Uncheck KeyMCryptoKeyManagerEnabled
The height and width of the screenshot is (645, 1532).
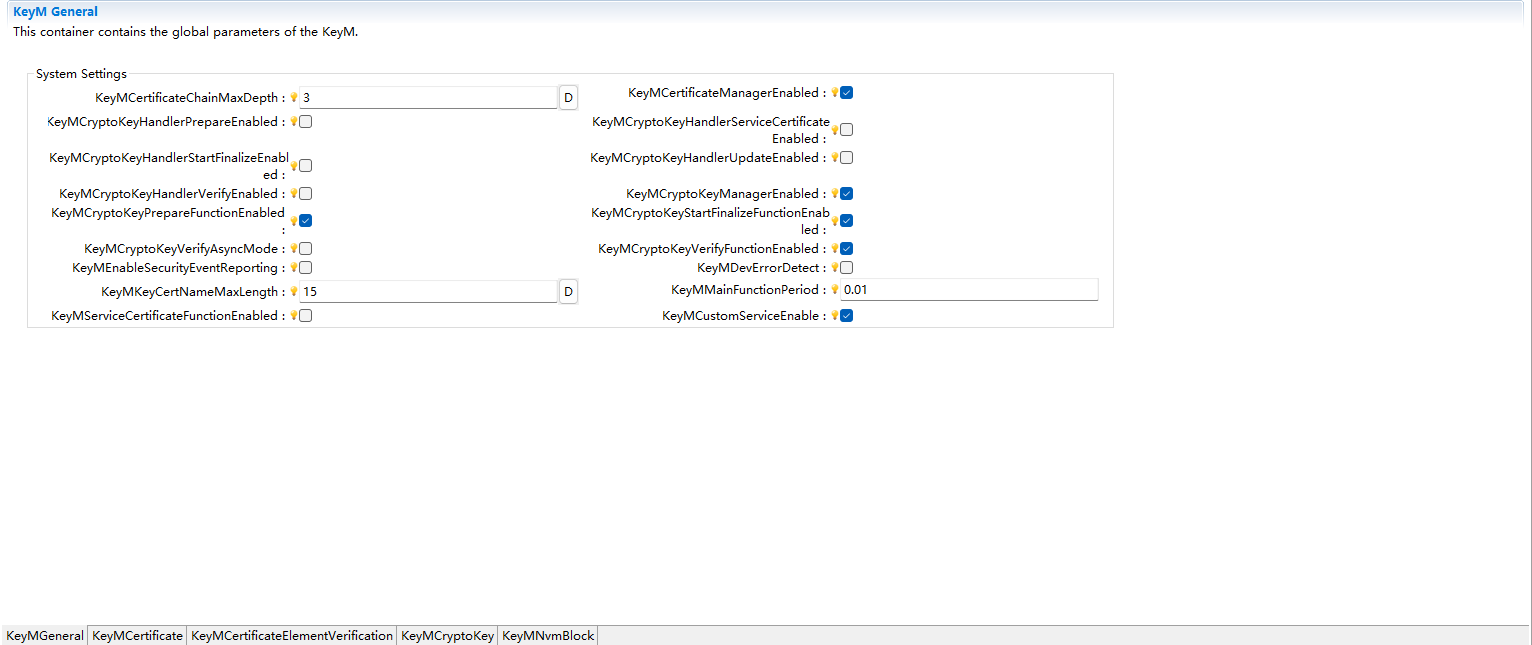pyautogui.click(x=847, y=194)
